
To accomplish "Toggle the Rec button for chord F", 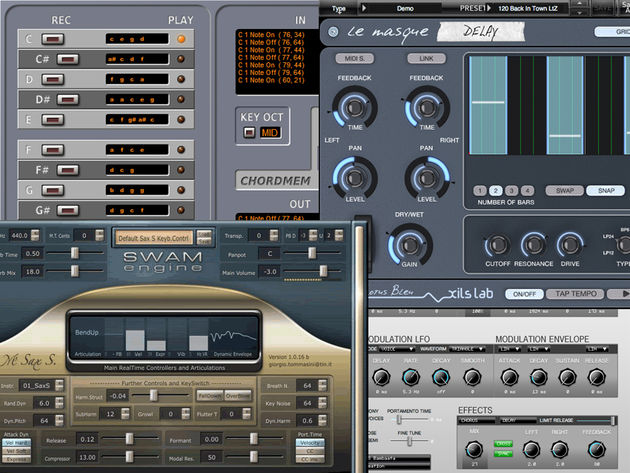I will (53, 150).
